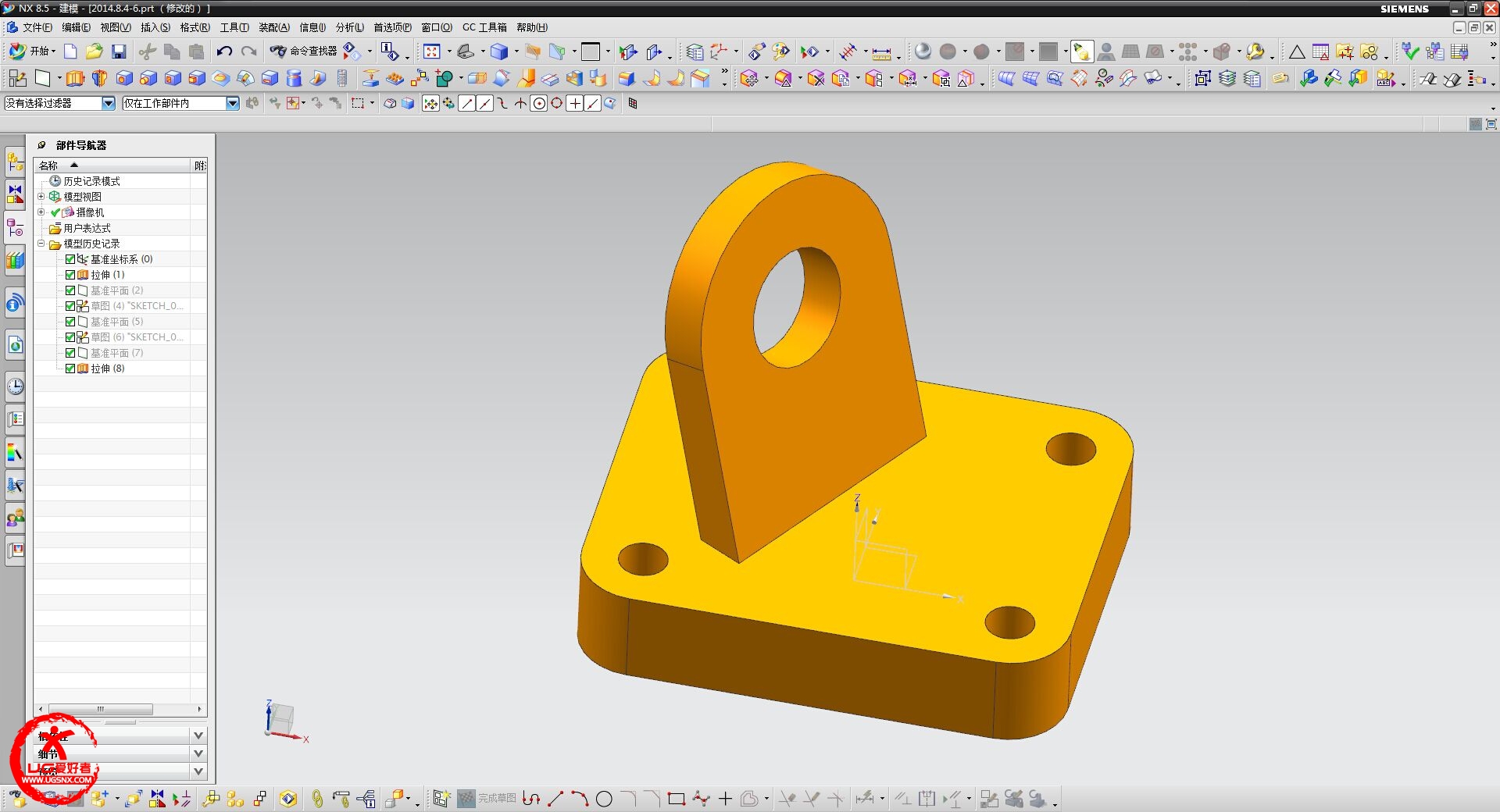
Task: Open the 分析(L) menu
Action: [349, 27]
